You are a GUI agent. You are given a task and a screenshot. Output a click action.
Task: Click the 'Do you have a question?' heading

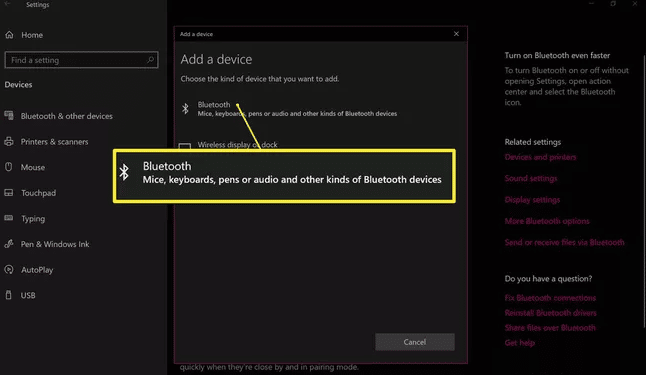pyautogui.click(x=548, y=279)
